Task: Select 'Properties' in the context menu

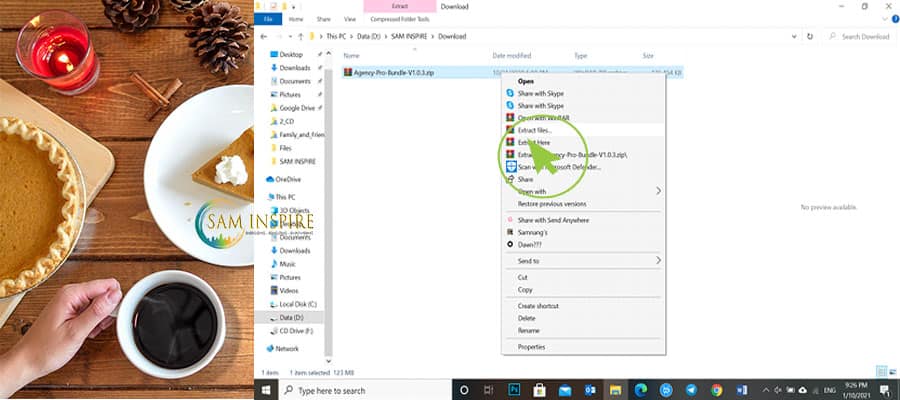Action: click(x=531, y=347)
